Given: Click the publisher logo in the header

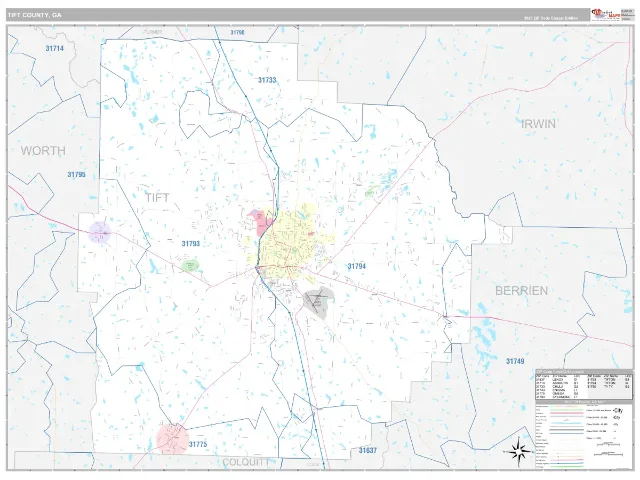Looking at the screenshot, I should coord(606,15).
